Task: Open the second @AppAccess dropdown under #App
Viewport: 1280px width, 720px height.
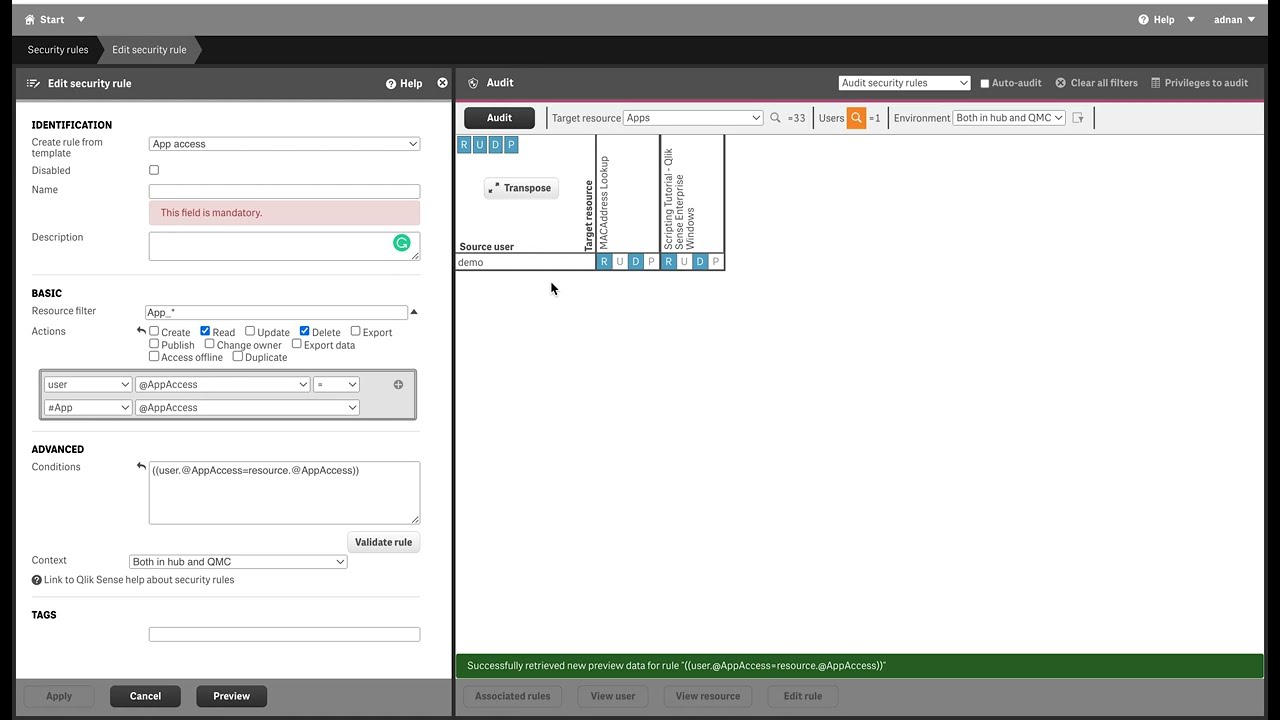Action: tap(247, 408)
